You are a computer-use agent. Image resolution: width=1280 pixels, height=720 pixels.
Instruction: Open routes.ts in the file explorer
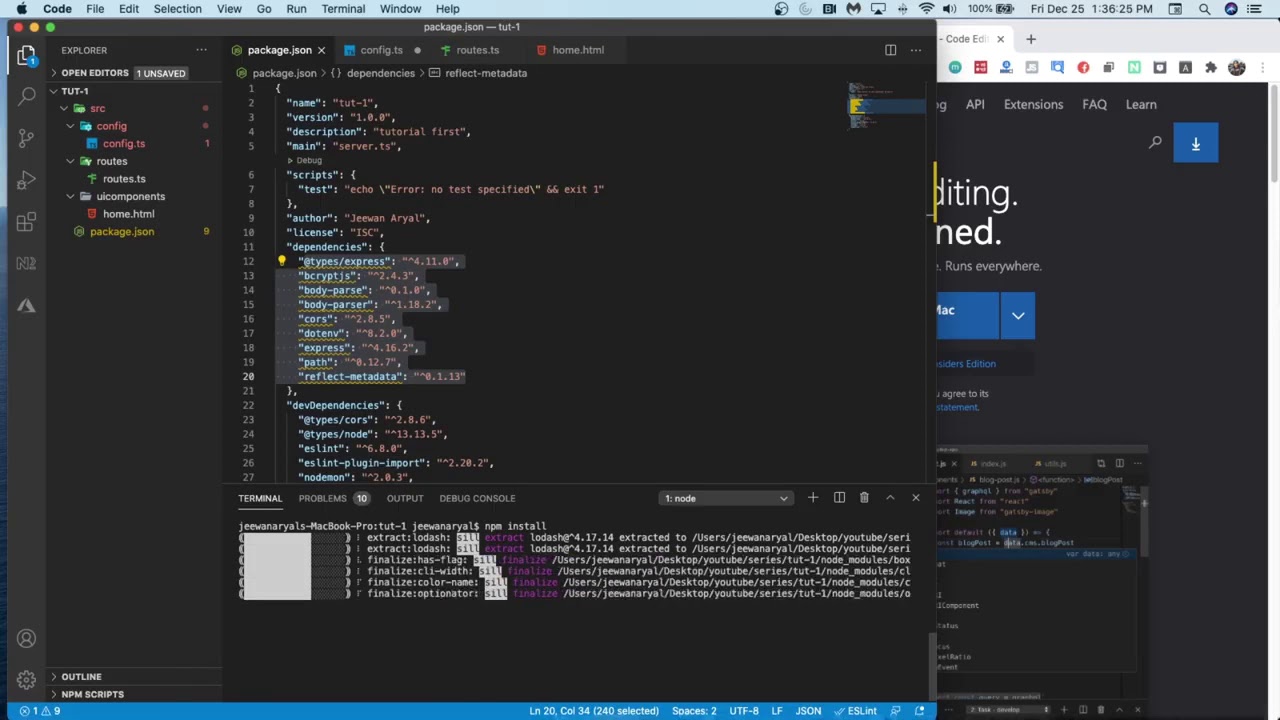coord(123,179)
